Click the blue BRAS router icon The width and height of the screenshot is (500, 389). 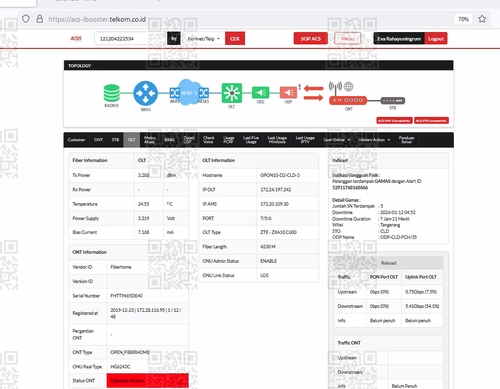click(x=146, y=93)
